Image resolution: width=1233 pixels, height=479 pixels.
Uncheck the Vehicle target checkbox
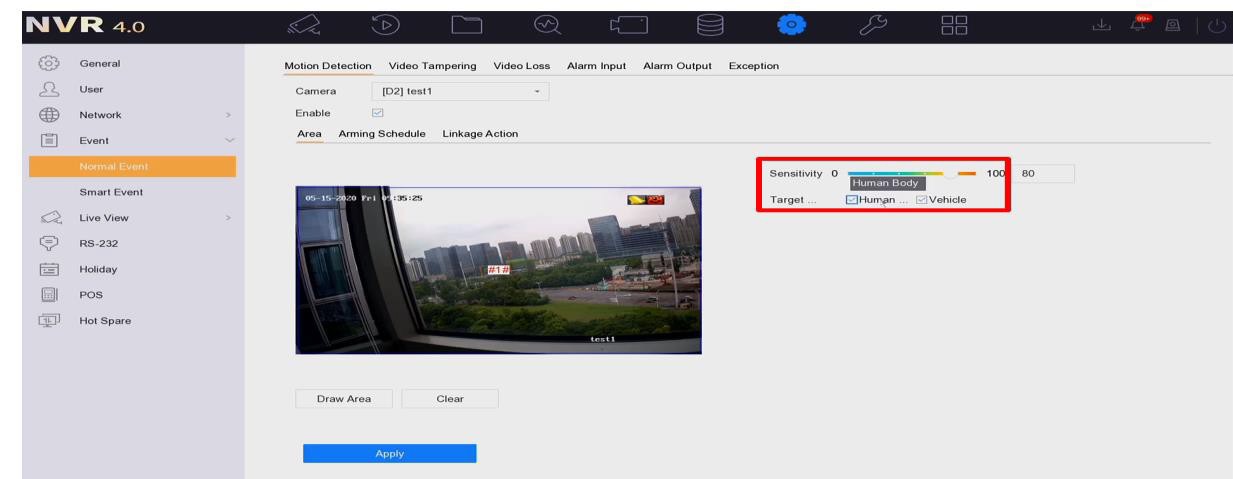[x=922, y=200]
